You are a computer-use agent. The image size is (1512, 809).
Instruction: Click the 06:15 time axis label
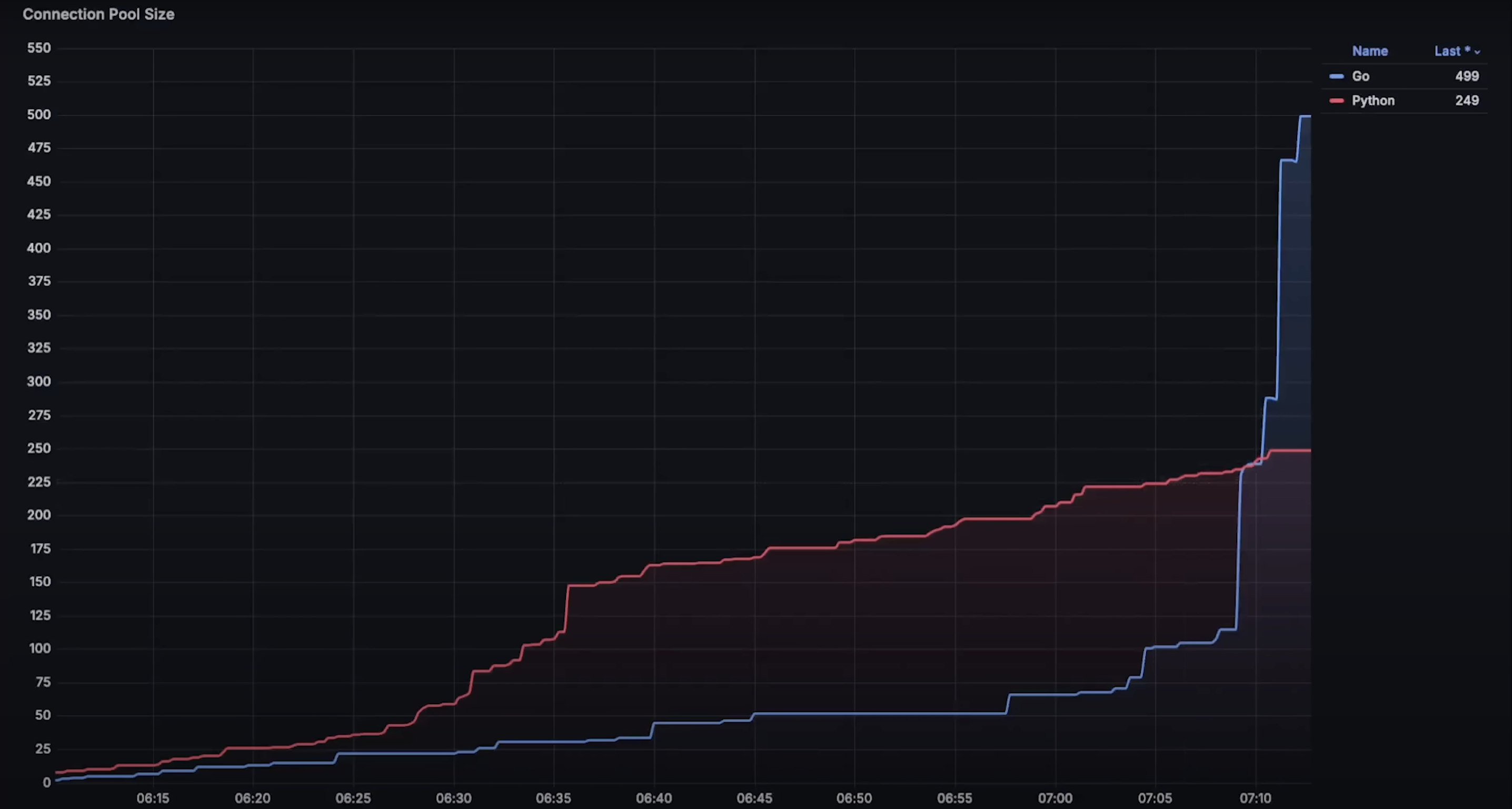(x=153, y=798)
